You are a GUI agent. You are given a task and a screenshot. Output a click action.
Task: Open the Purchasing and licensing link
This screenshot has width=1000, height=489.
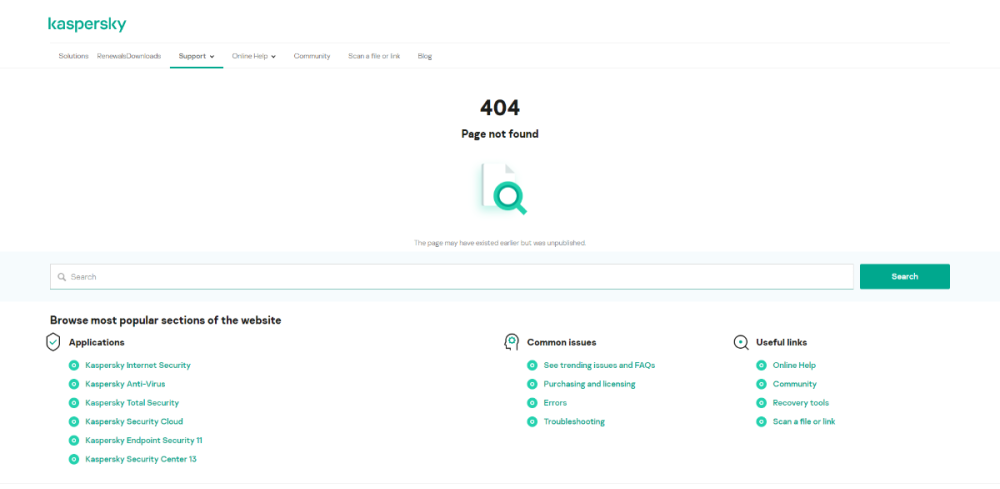point(589,384)
